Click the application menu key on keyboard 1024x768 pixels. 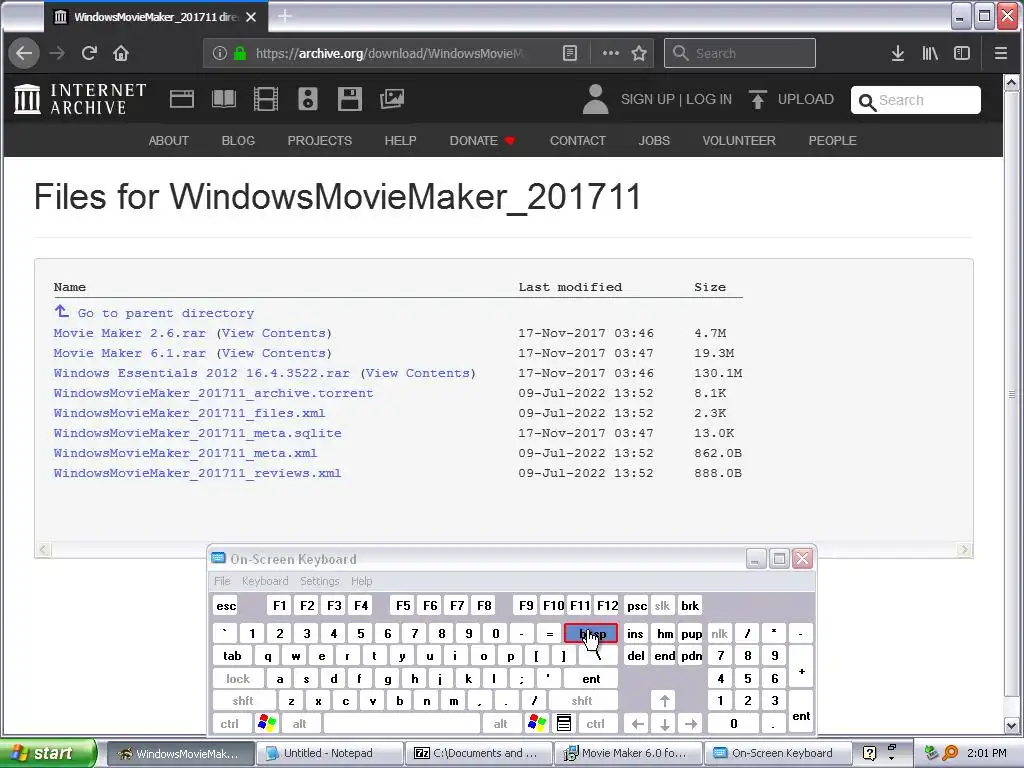(x=564, y=723)
